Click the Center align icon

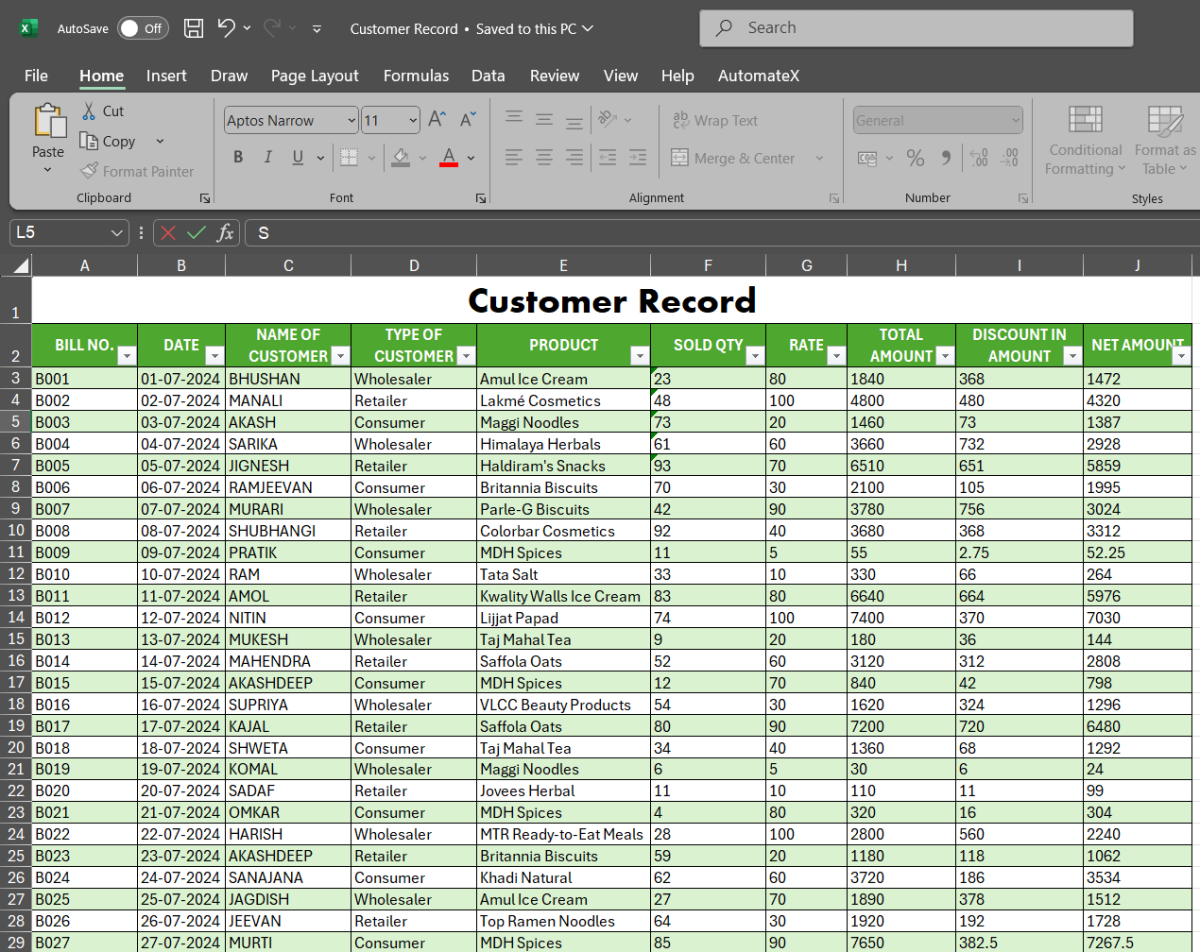pos(544,158)
